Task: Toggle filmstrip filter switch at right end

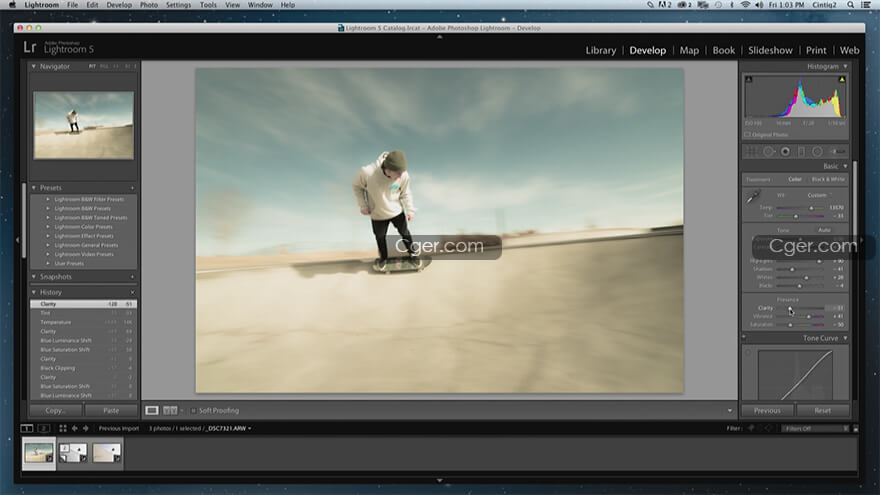Action: (856, 429)
